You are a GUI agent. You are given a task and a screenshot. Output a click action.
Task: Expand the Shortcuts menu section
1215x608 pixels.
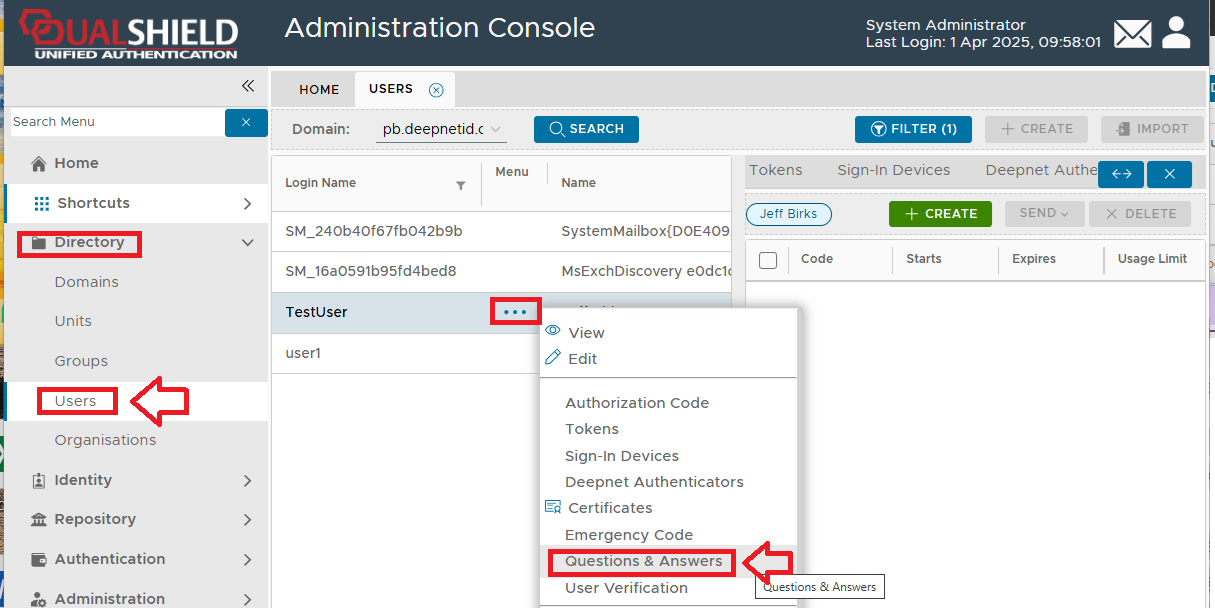[x=247, y=204]
